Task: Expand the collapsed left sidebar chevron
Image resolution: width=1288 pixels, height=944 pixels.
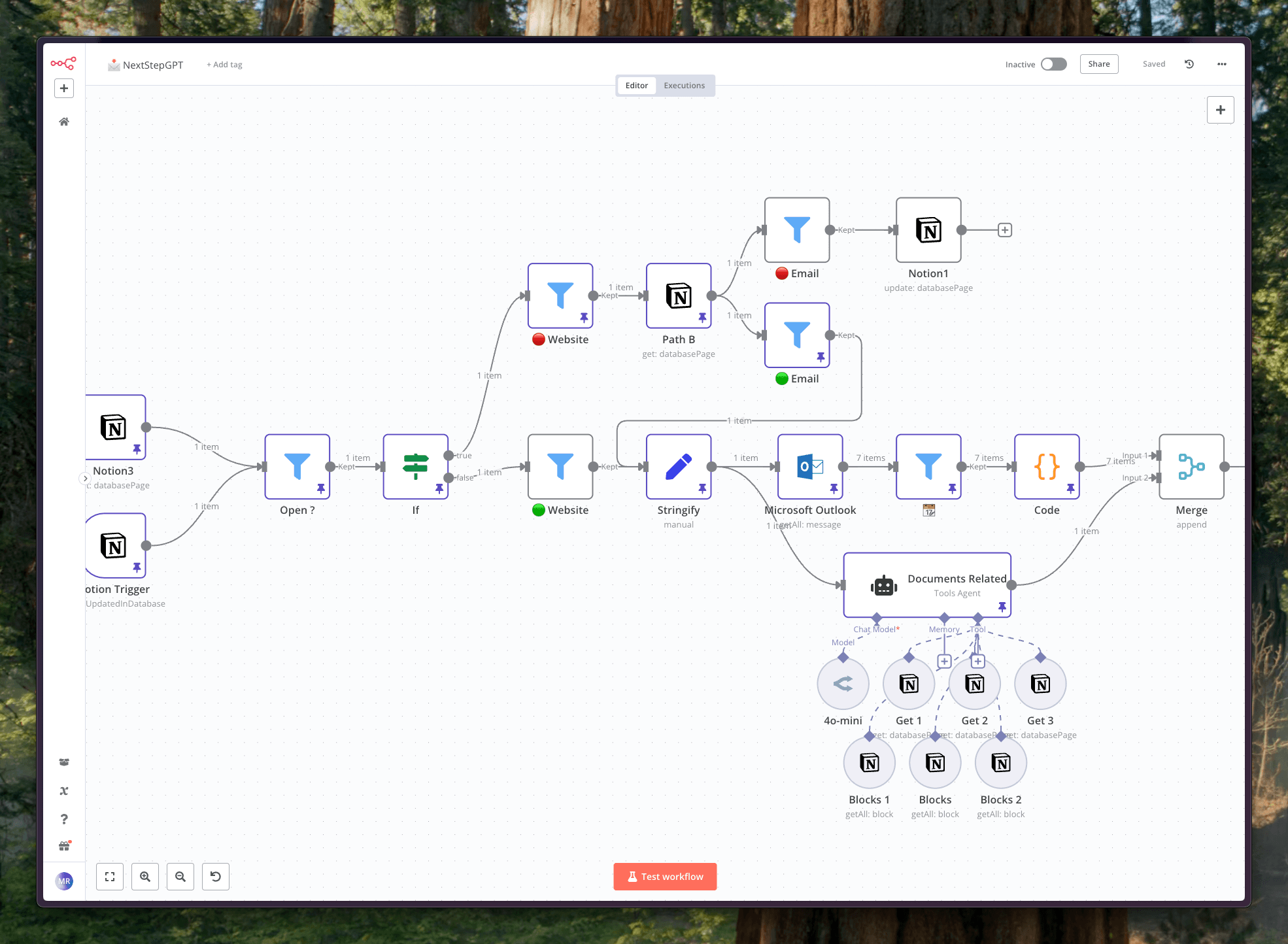Action: click(x=85, y=479)
